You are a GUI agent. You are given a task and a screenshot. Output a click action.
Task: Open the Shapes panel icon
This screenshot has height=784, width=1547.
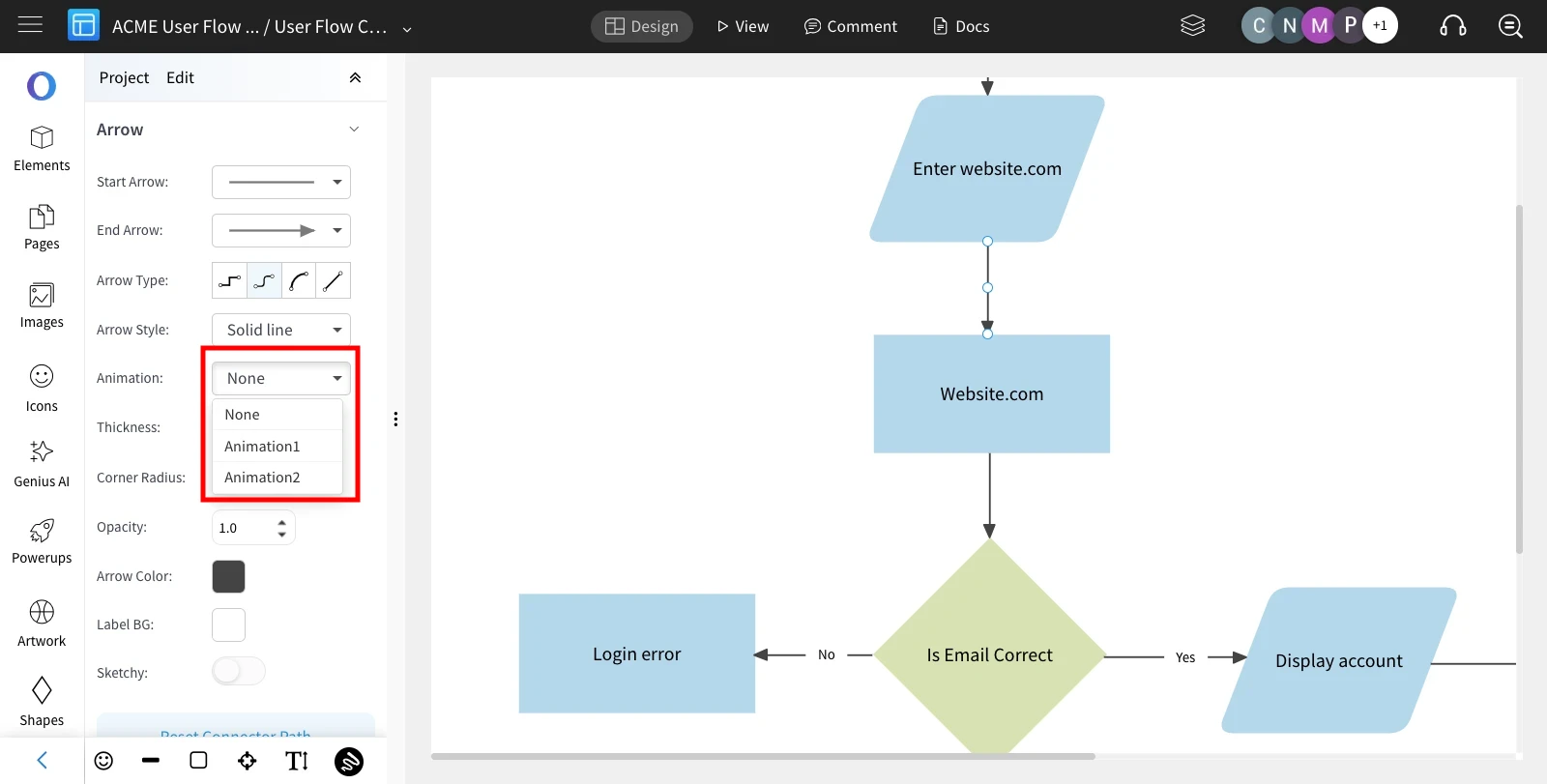point(42,690)
